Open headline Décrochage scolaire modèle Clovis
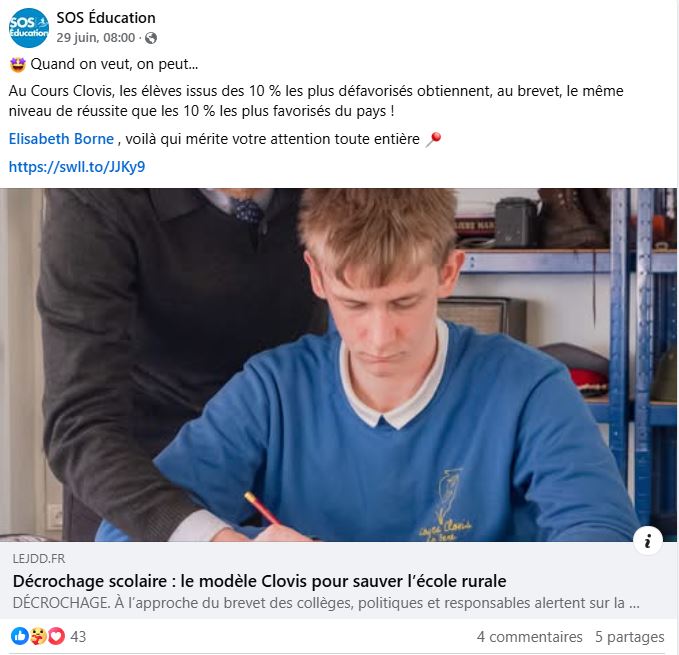The image size is (679, 655). pyautogui.click(x=259, y=581)
